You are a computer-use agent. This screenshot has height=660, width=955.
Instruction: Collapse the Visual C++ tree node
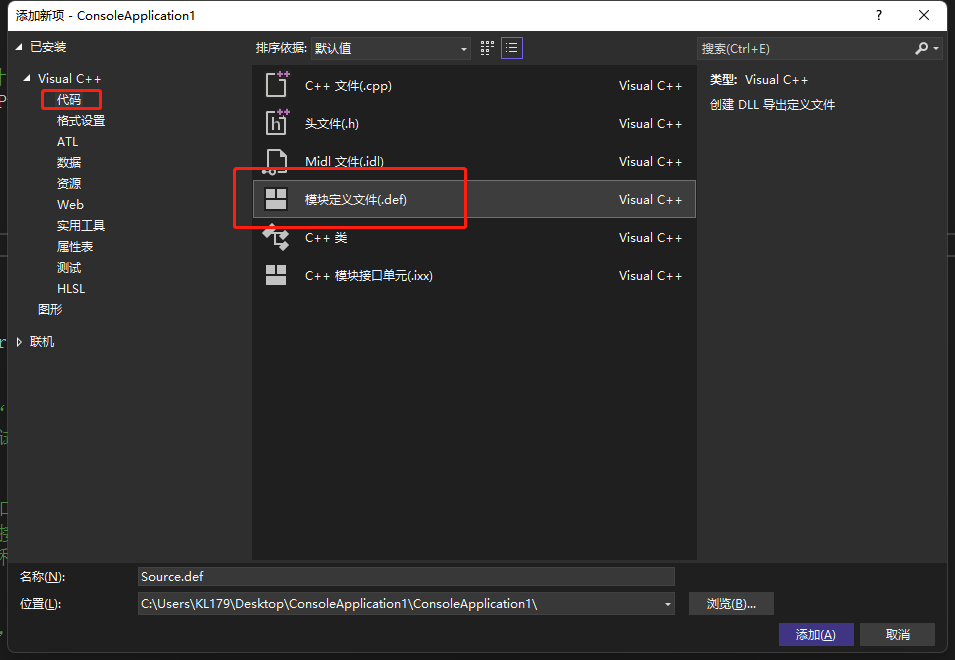(x=28, y=79)
